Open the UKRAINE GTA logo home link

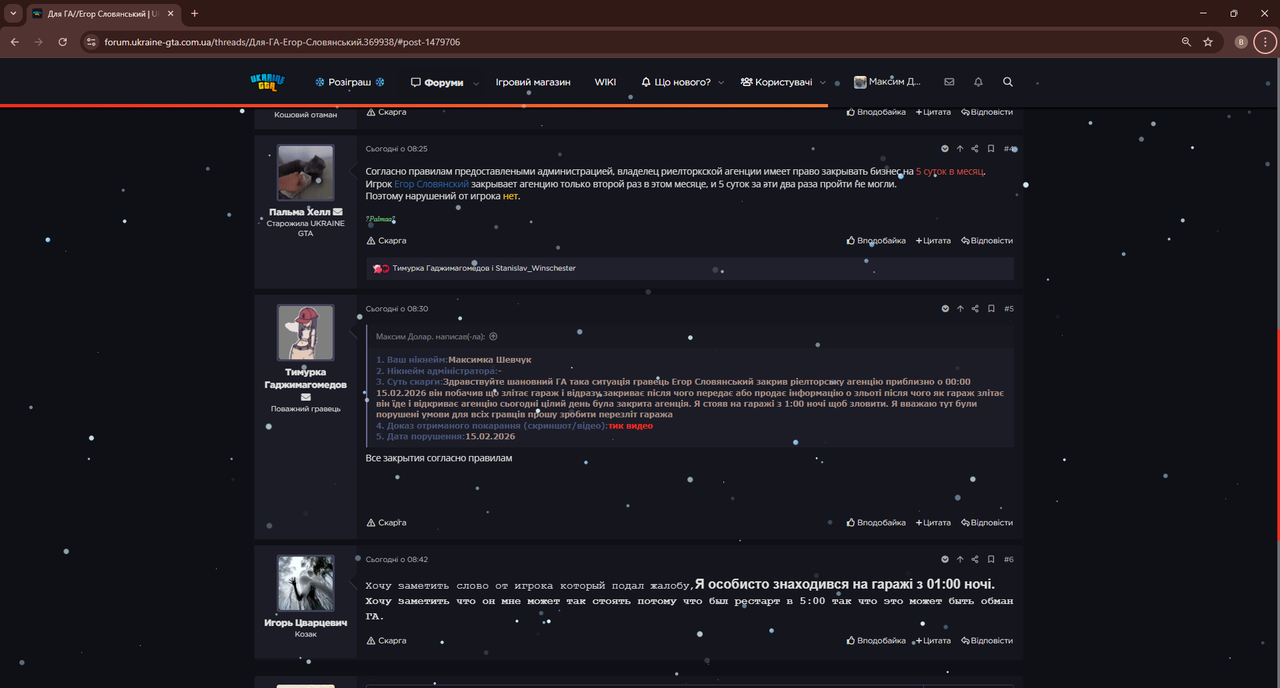coord(267,82)
